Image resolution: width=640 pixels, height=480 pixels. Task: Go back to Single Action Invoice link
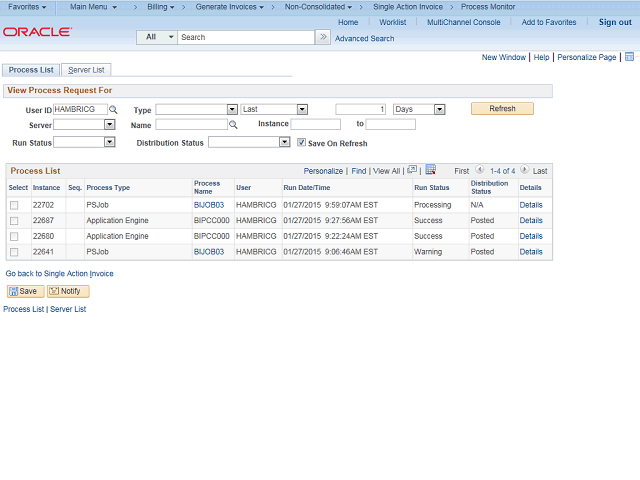(59, 274)
